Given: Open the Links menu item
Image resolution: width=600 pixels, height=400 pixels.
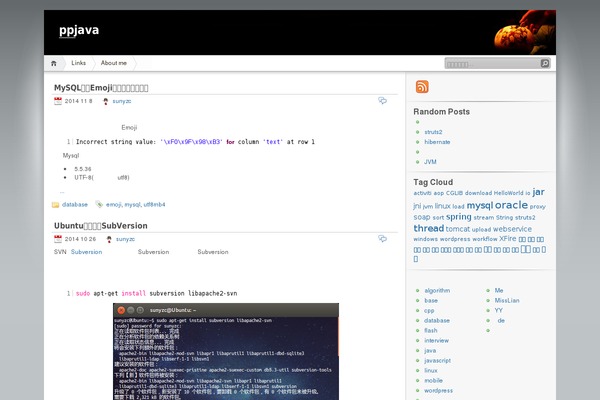Looking at the screenshot, I should [78, 63].
